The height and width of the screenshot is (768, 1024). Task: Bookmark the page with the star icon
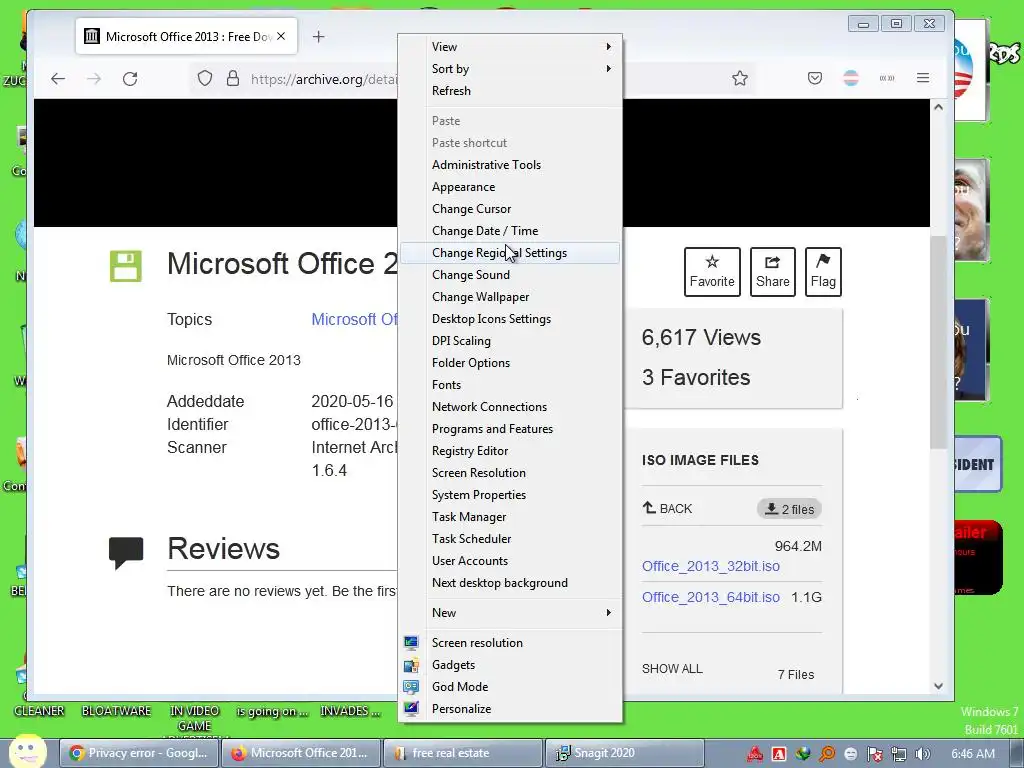[739, 79]
